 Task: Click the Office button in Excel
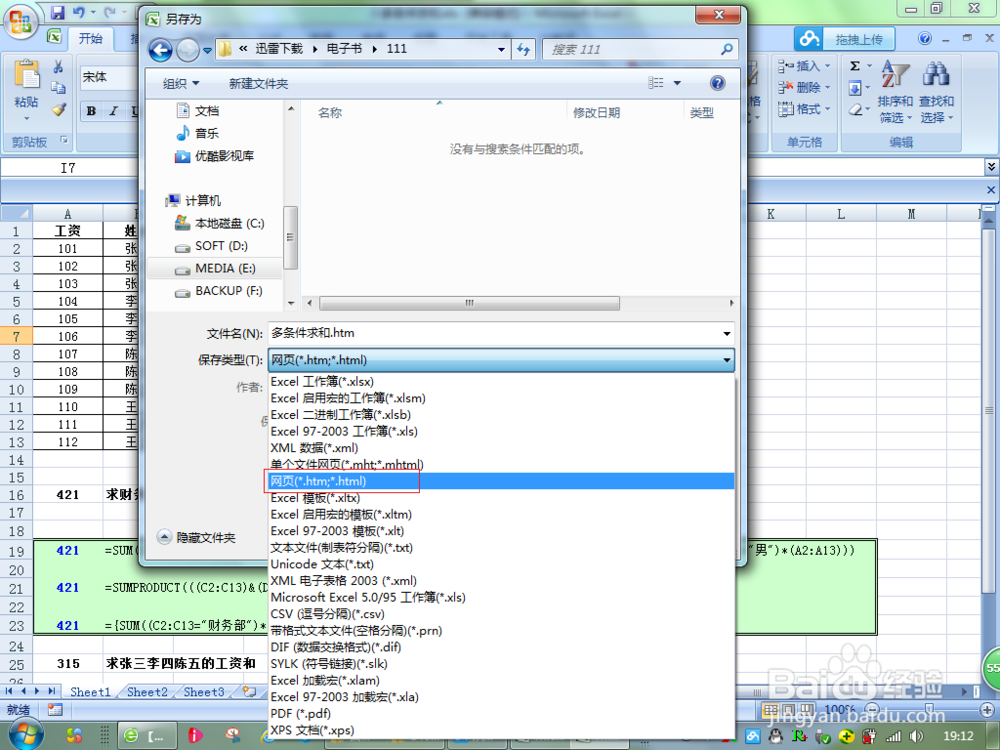20,24
